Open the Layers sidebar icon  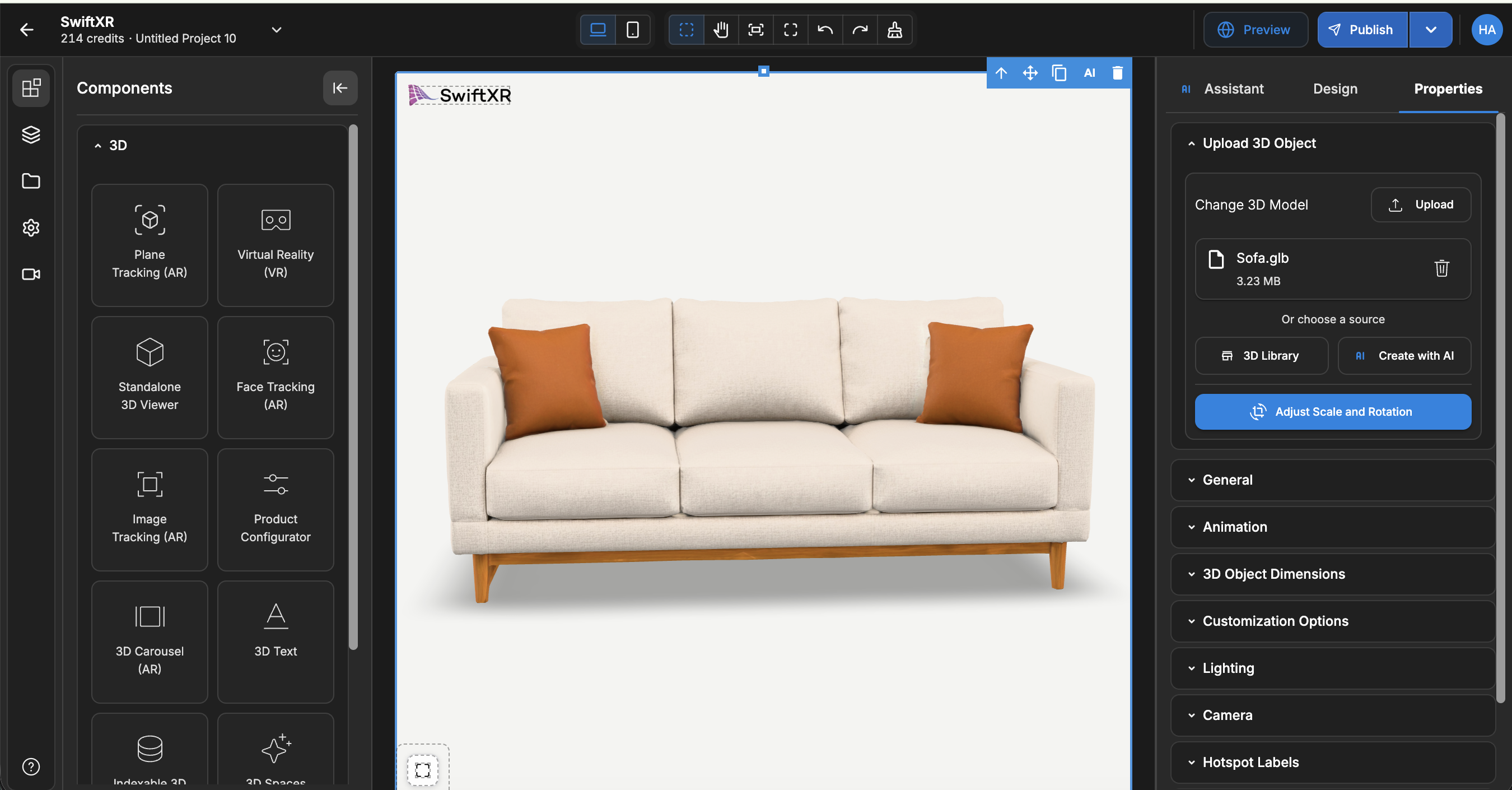coord(31,134)
